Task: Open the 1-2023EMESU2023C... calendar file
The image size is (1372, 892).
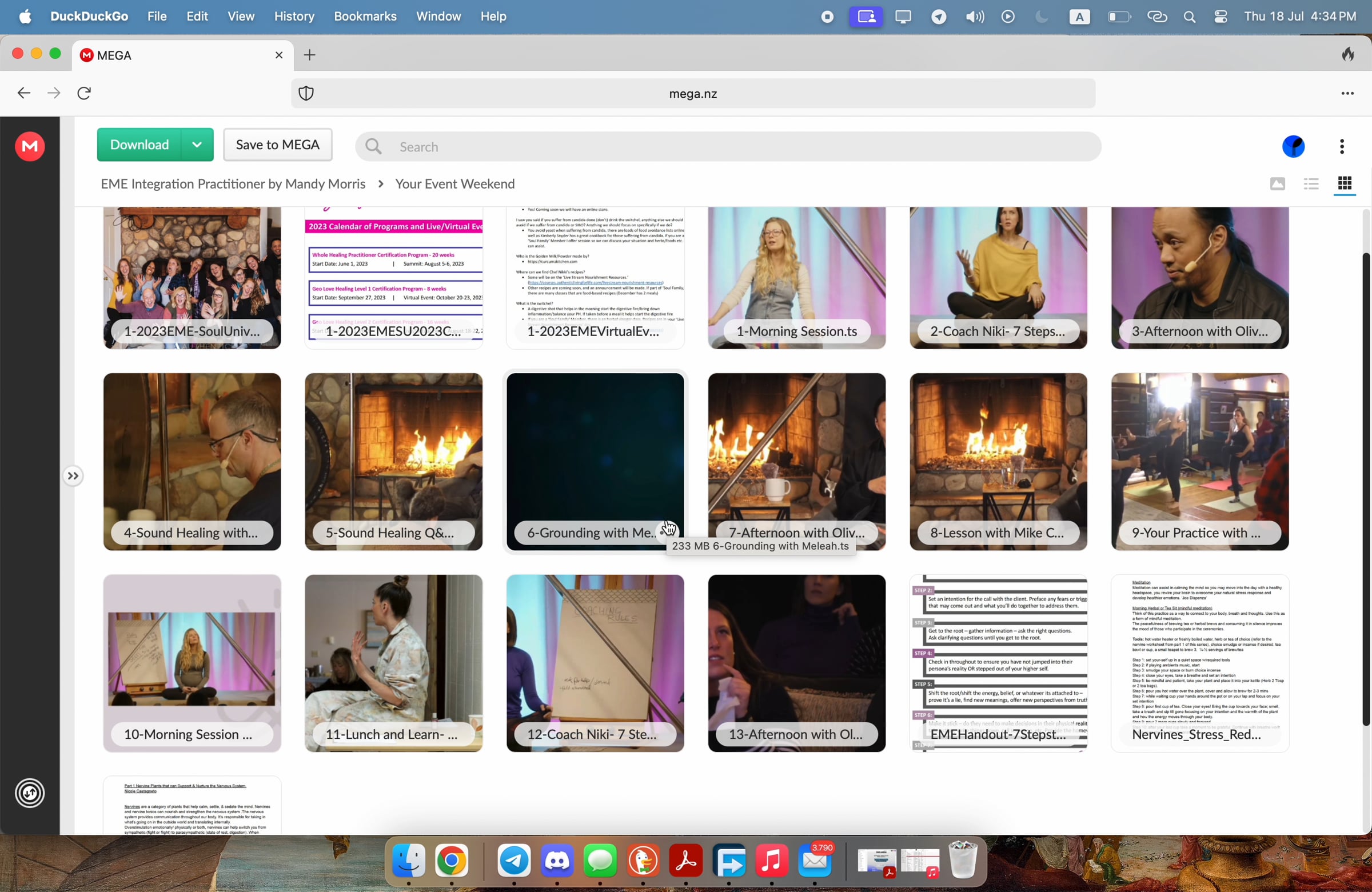Action: click(394, 278)
